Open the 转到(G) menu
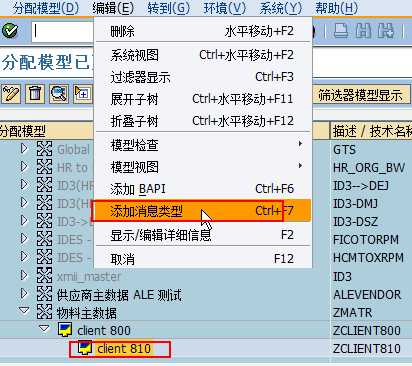 point(168,8)
